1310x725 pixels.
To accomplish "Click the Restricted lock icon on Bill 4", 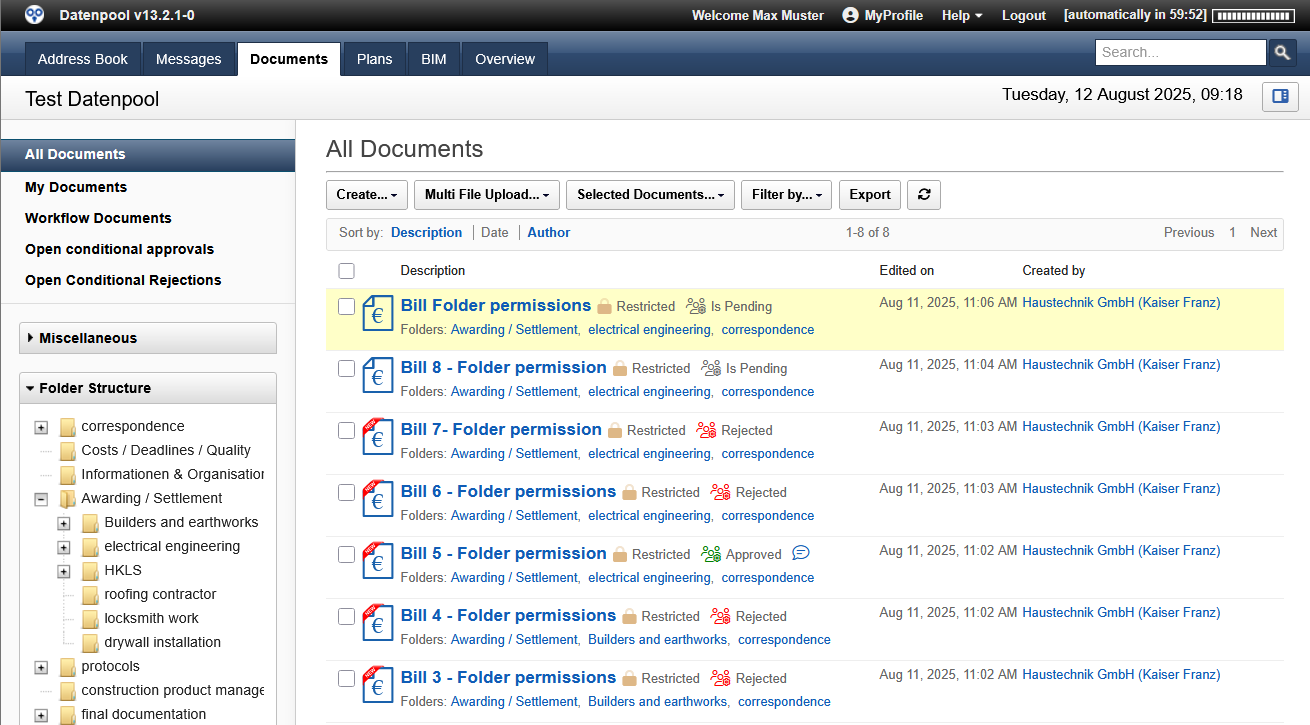I will tap(630, 616).
